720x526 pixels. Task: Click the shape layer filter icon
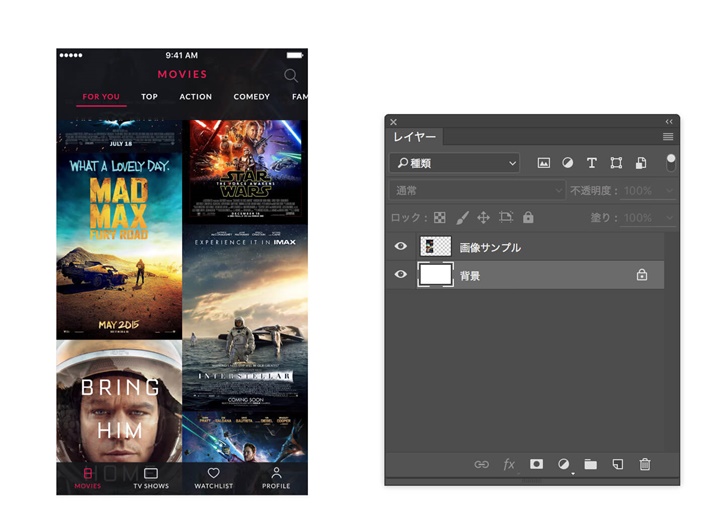click(616, 163)
